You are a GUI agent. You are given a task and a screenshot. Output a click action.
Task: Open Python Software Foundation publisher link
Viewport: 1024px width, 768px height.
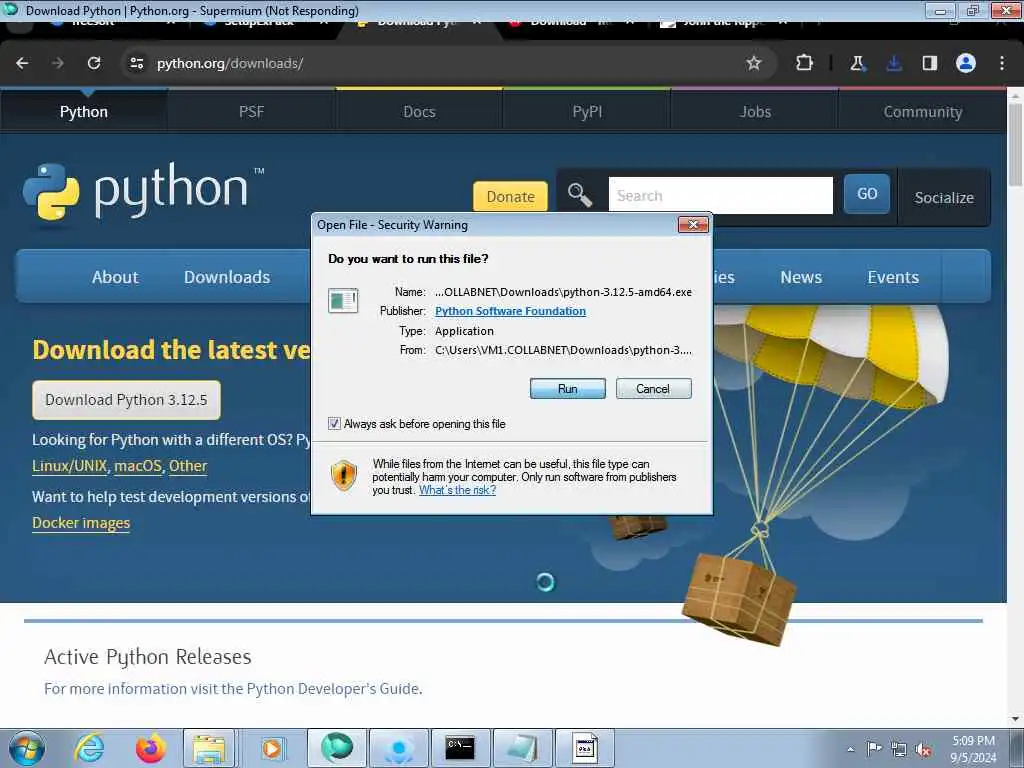(x=510, y=311)
